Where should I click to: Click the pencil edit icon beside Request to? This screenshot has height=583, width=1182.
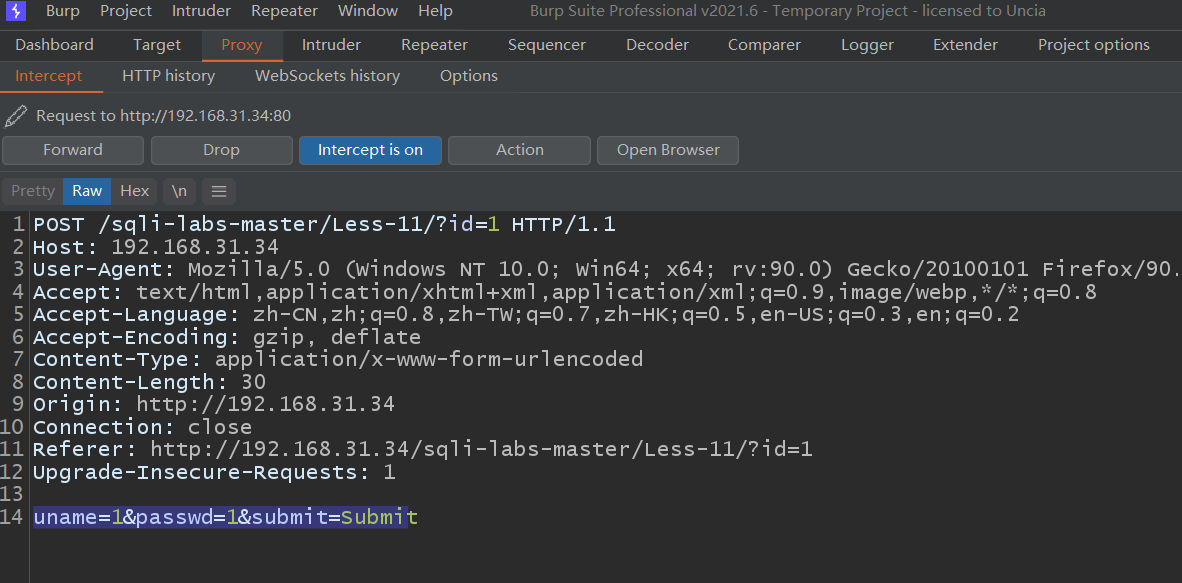pyautogui.click(x=15, y=116)
